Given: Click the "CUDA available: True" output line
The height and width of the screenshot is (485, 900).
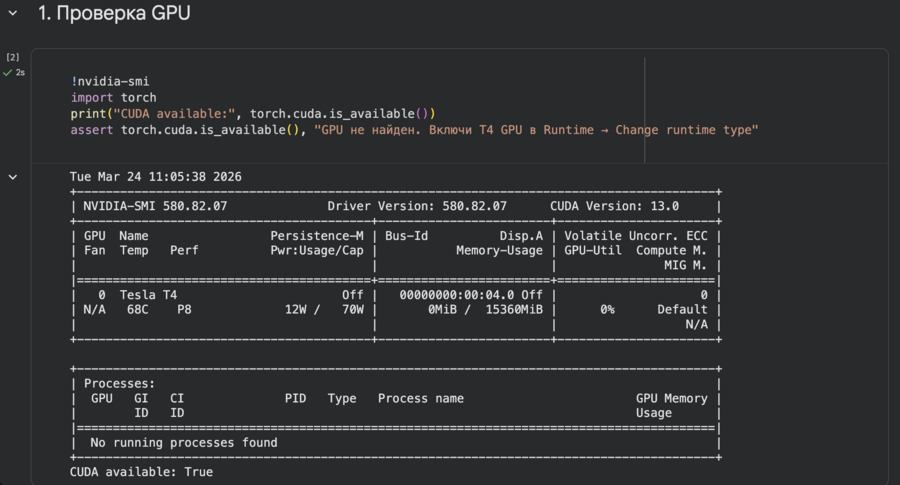Looking at the screenshot, I should pyautogui.click(x=141, y=472).
